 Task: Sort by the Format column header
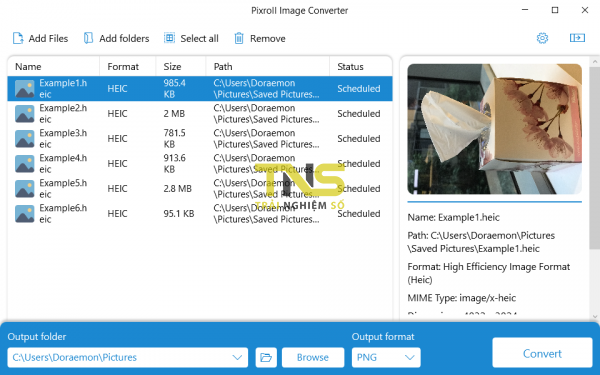coord(128,67)
